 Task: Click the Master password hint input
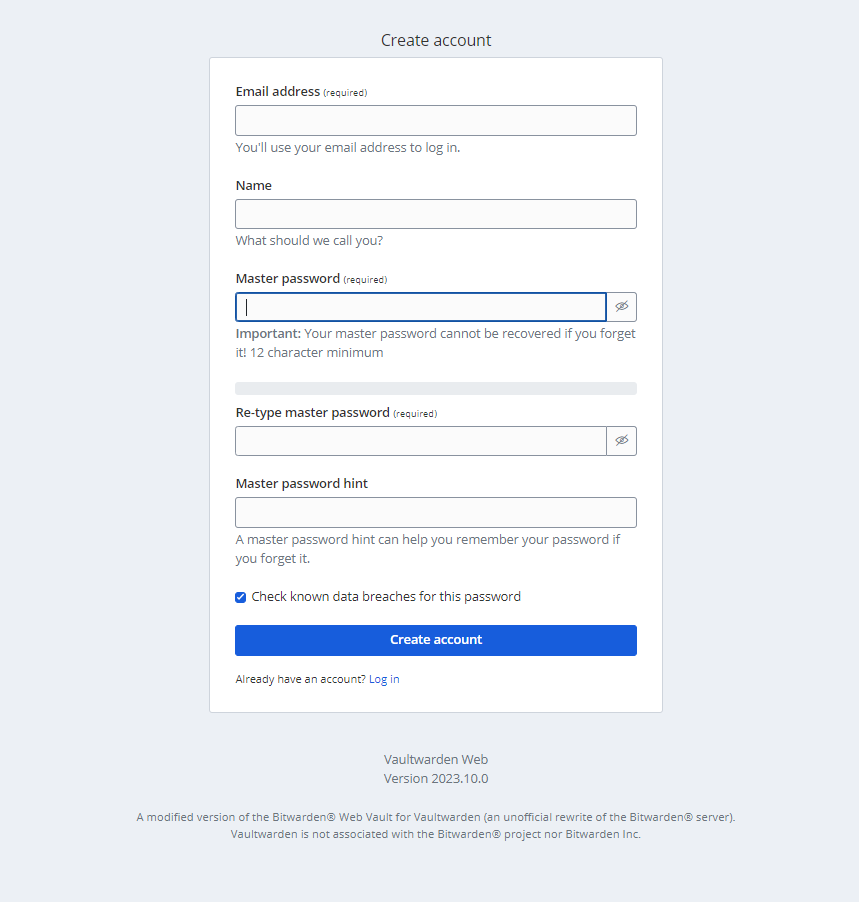click(x=436, y=512)
